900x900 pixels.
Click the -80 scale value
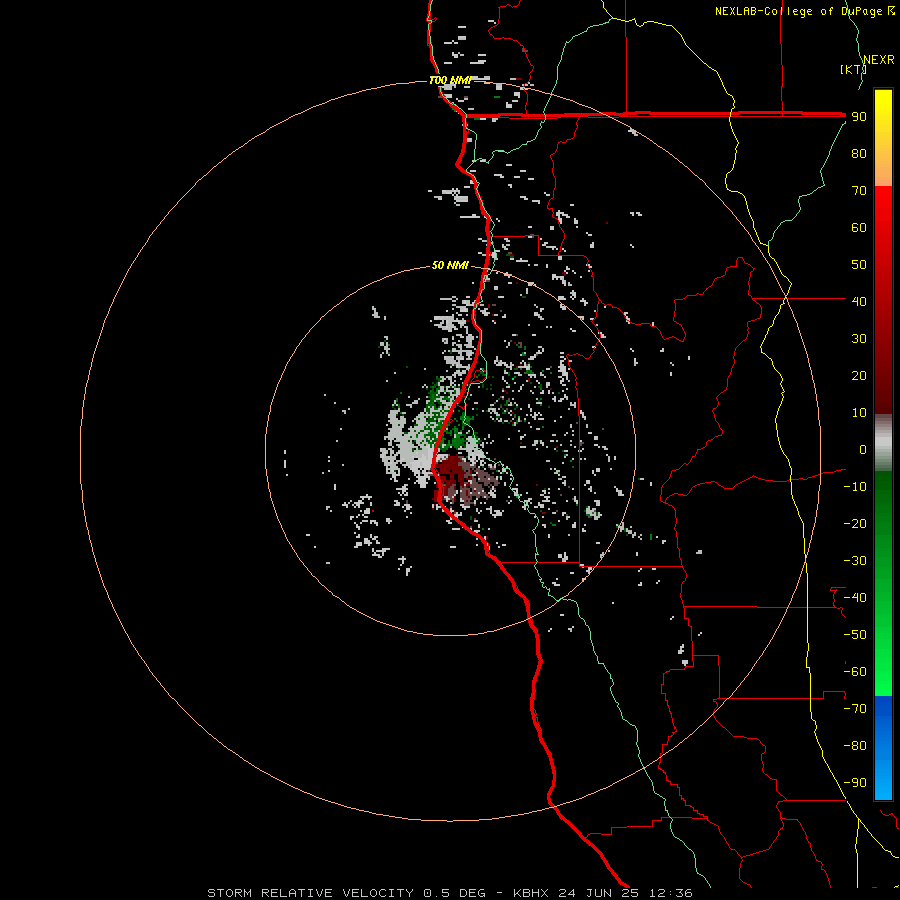(x=855, y=746)
